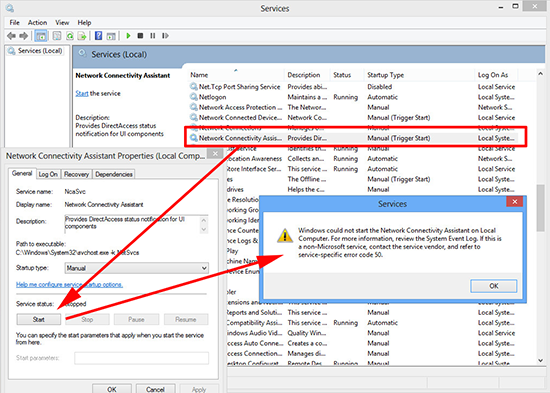
Task: Click Cancel in the Properties dialog
Action: (155, 389)
